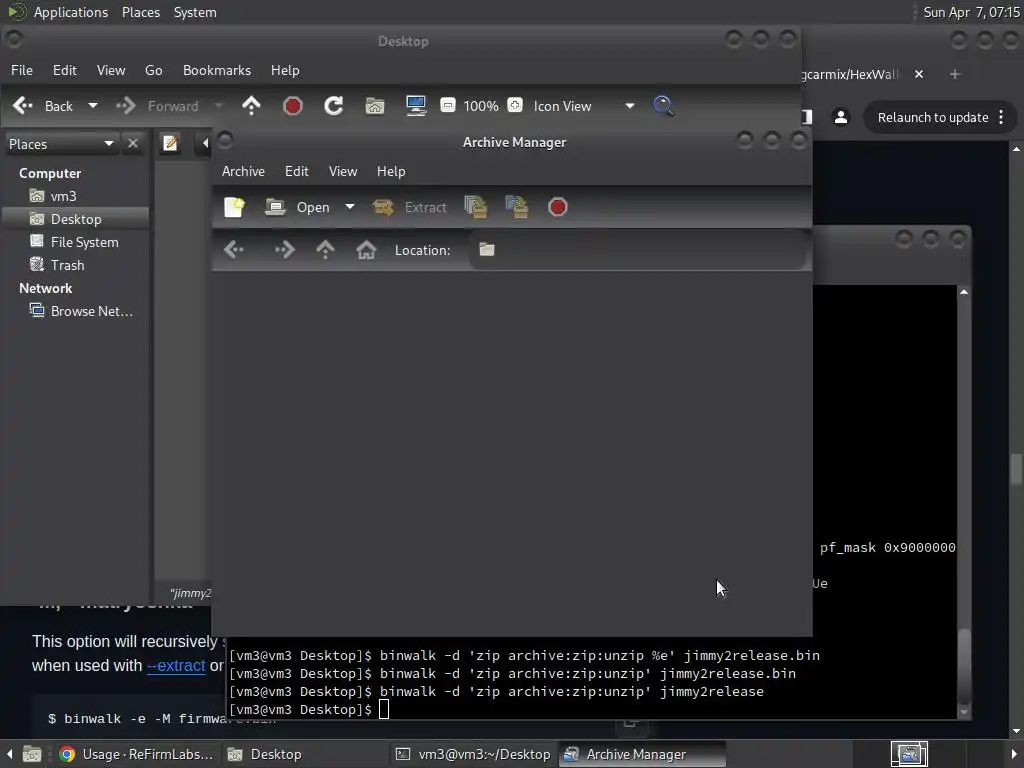Close the gcarmix/HexWalk browser tab
This screenshot has width=1024, height=768.
(919, 74)
